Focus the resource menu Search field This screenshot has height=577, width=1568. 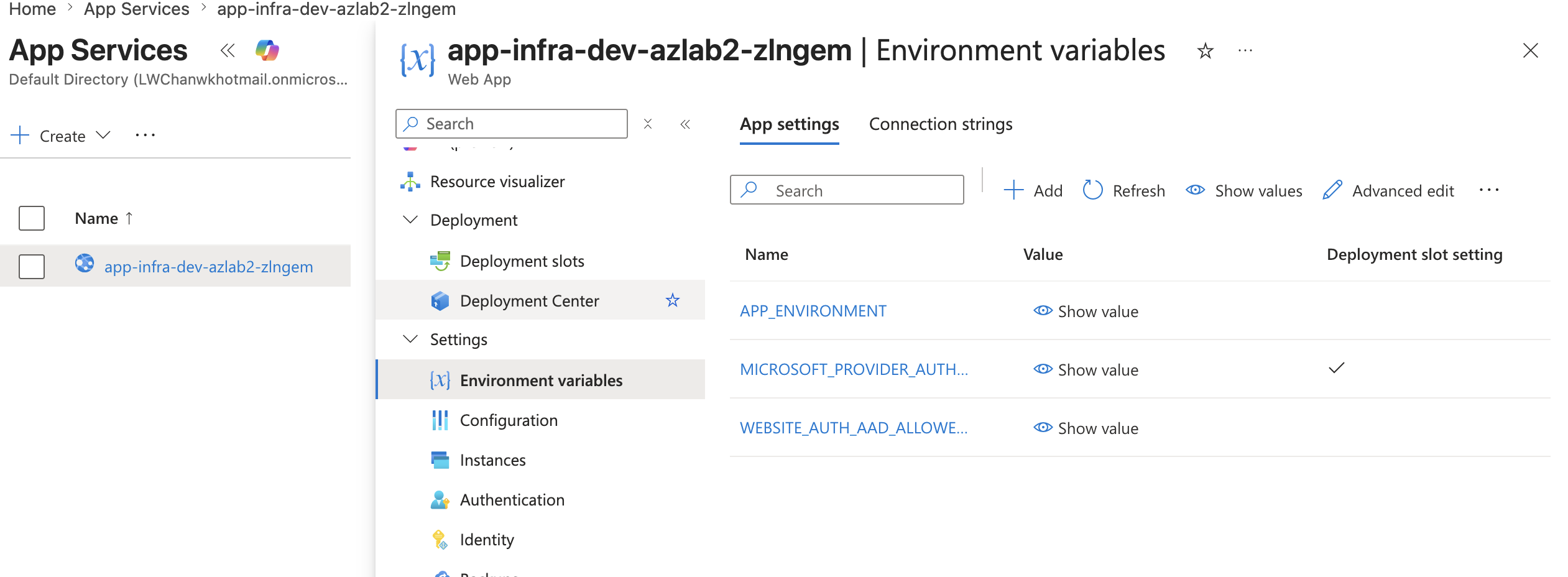pos(512,124)
